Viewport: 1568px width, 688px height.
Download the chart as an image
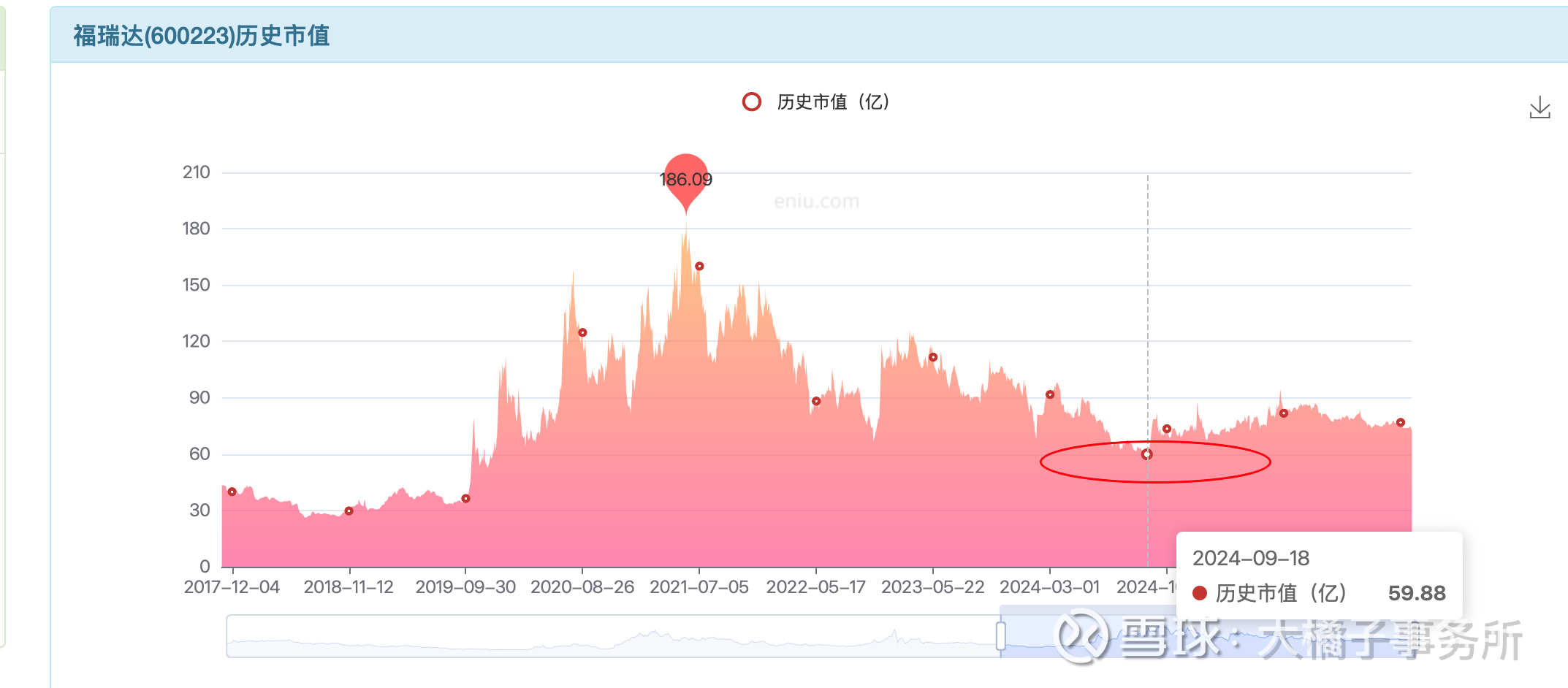(1540, 107)
